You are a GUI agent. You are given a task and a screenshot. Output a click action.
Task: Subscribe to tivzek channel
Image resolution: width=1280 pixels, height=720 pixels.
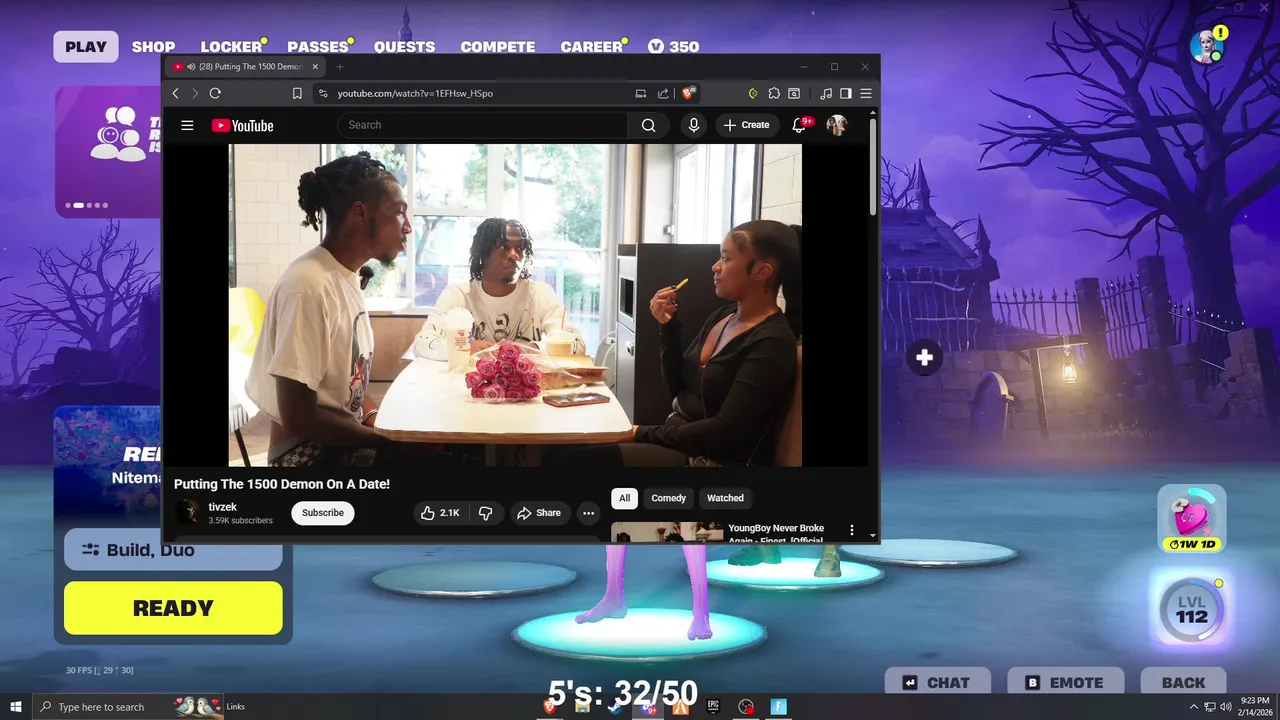click(x=323, y=513)
